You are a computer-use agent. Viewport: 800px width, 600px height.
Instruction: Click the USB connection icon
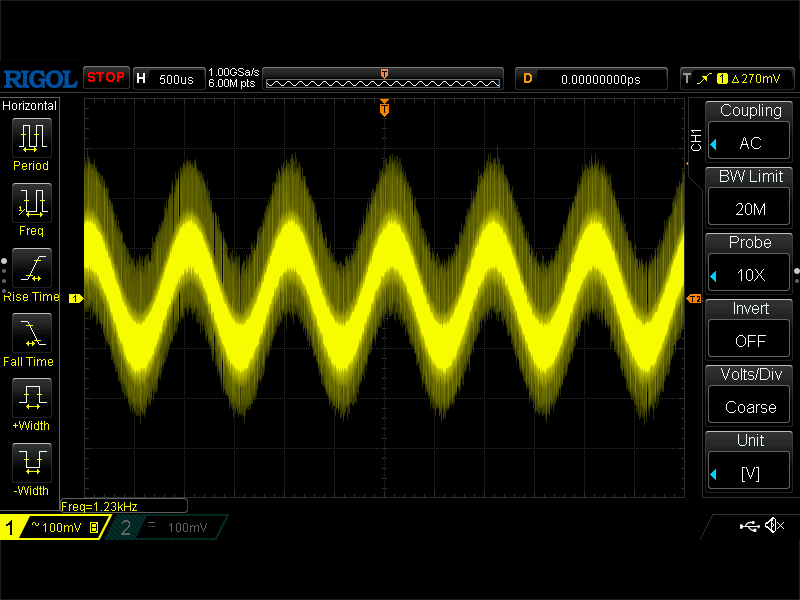pyautogui.click(x=749, y=526)
